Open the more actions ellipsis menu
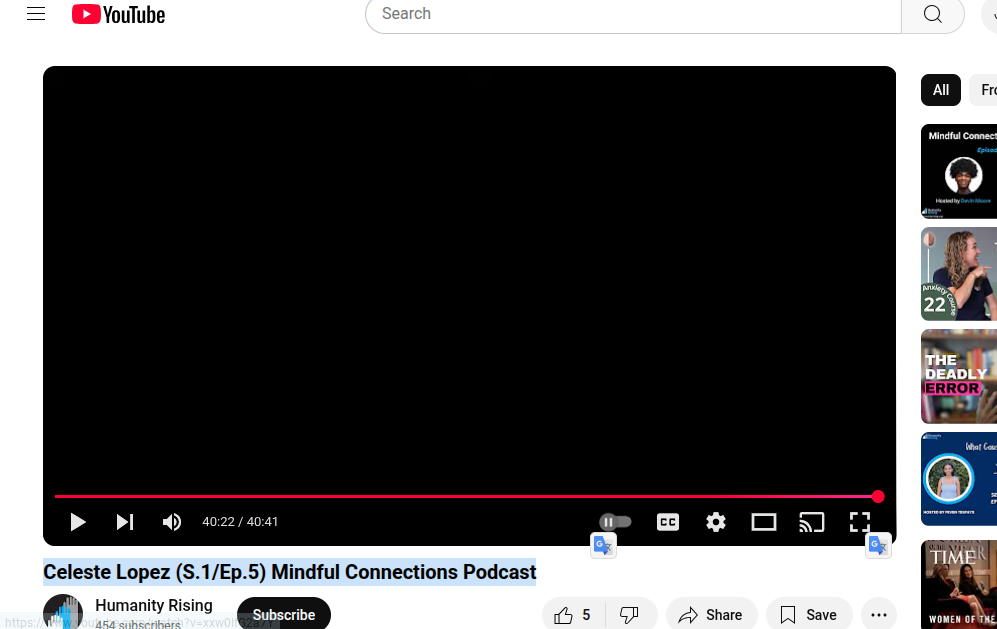Screen dimensions: 997x629 coord(879,615)
